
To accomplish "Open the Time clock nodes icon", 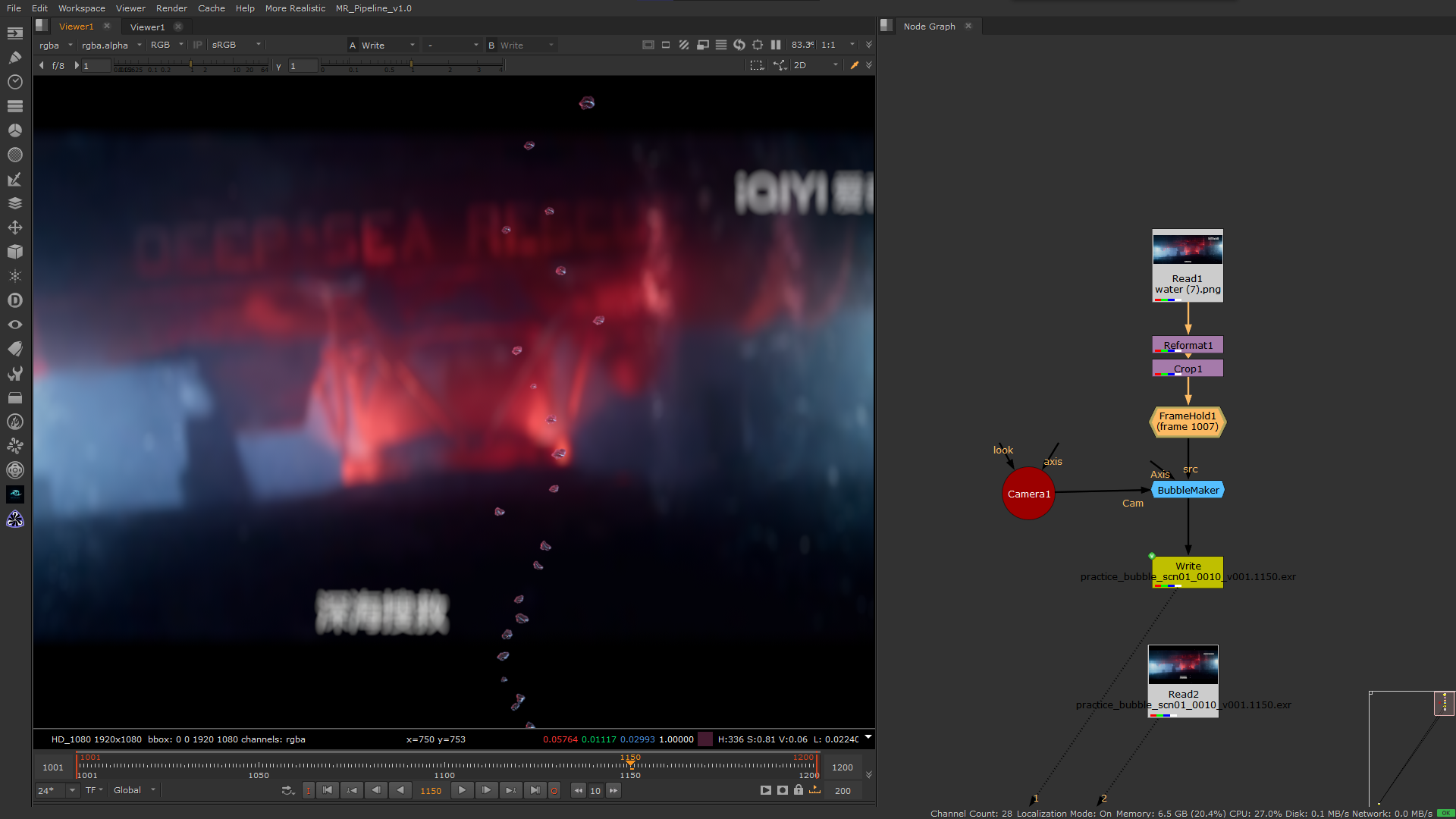I will [15, 82].
